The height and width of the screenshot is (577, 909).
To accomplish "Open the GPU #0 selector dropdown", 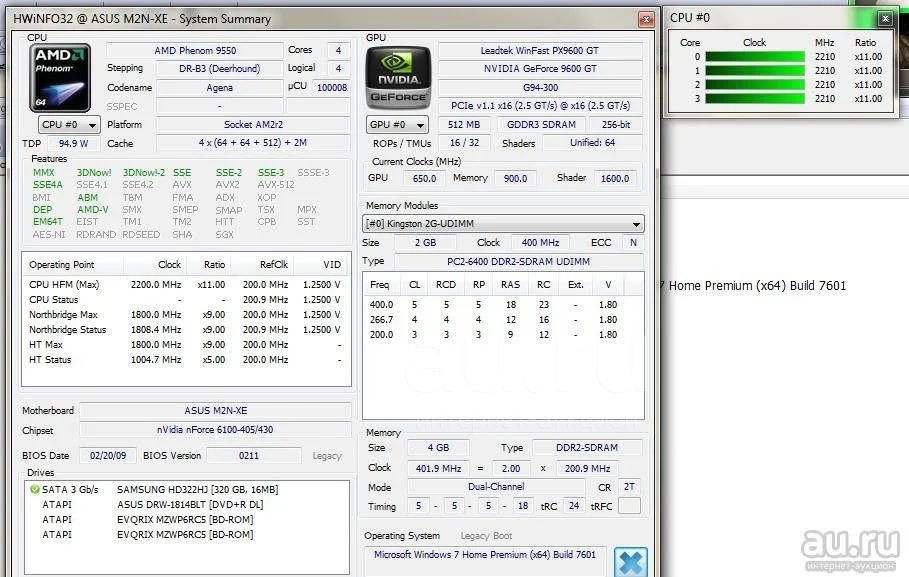I will click(397, 125).
